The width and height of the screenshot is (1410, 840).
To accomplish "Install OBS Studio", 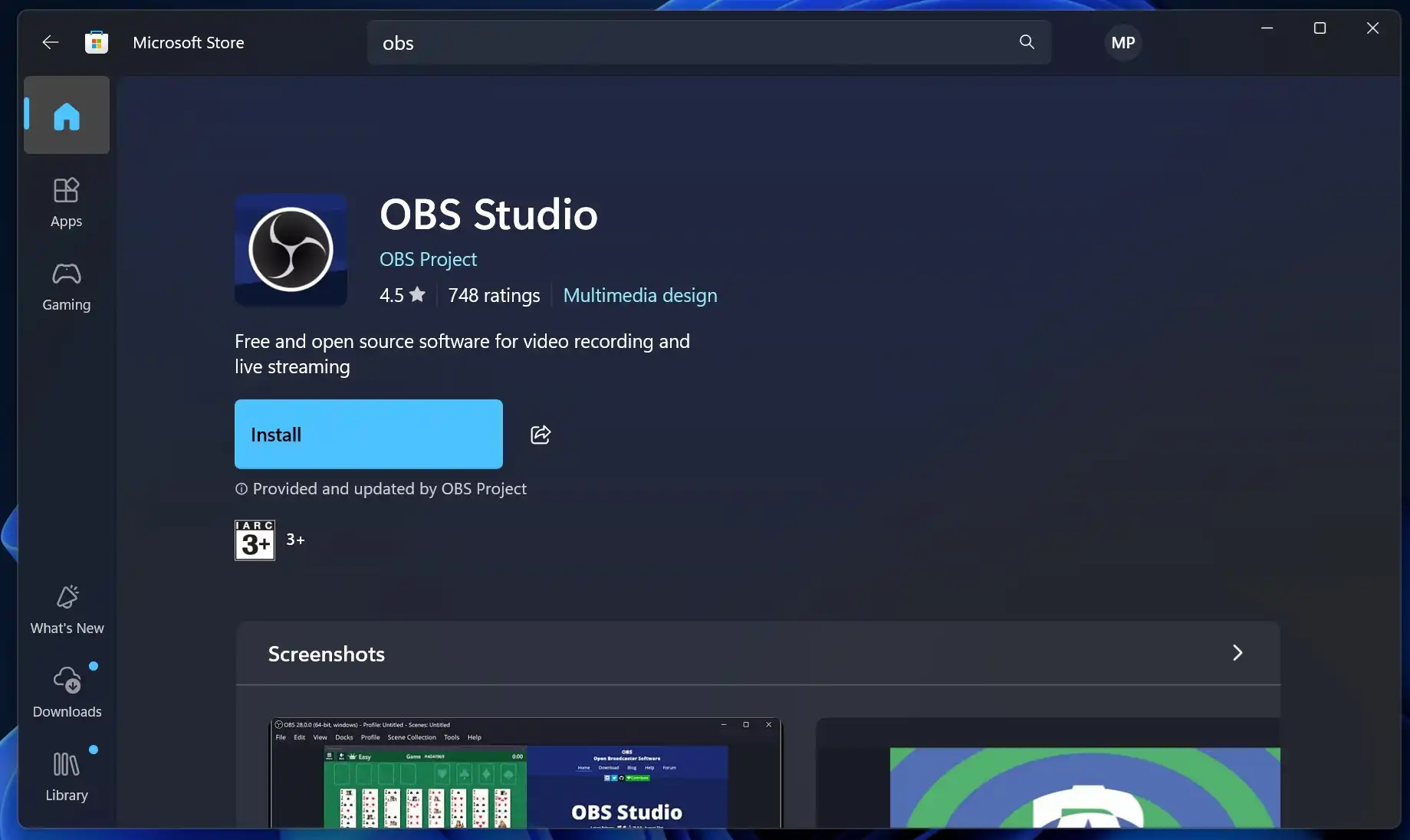I will [369, 434].
